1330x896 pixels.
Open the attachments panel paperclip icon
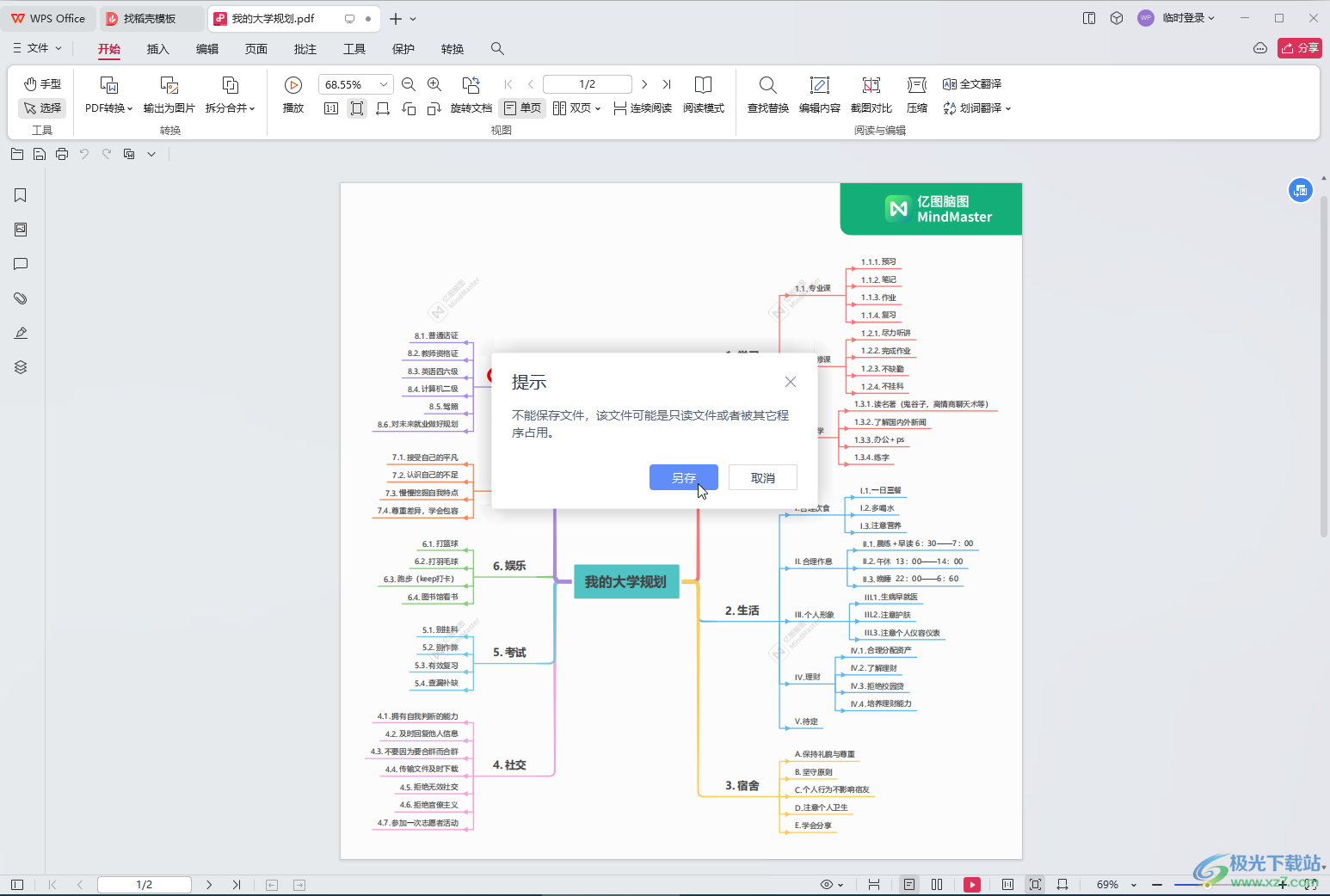21,298
